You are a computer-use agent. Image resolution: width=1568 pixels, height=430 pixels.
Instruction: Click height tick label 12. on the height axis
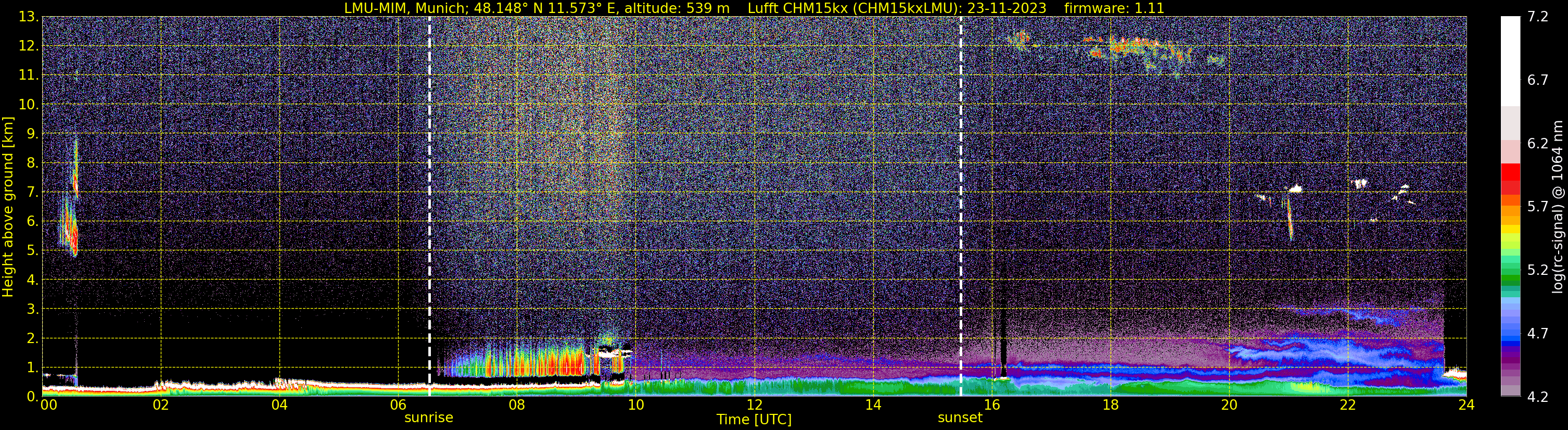click(x=29, y=46)
